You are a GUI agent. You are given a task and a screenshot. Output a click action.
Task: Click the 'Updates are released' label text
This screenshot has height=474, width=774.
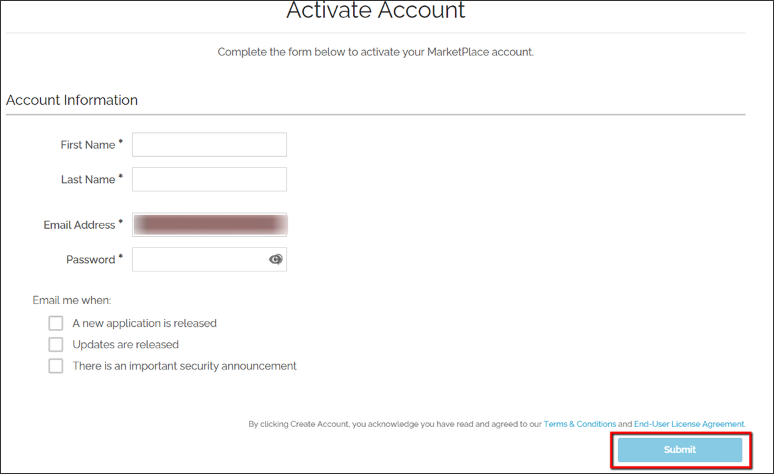(x=125, y=344)
